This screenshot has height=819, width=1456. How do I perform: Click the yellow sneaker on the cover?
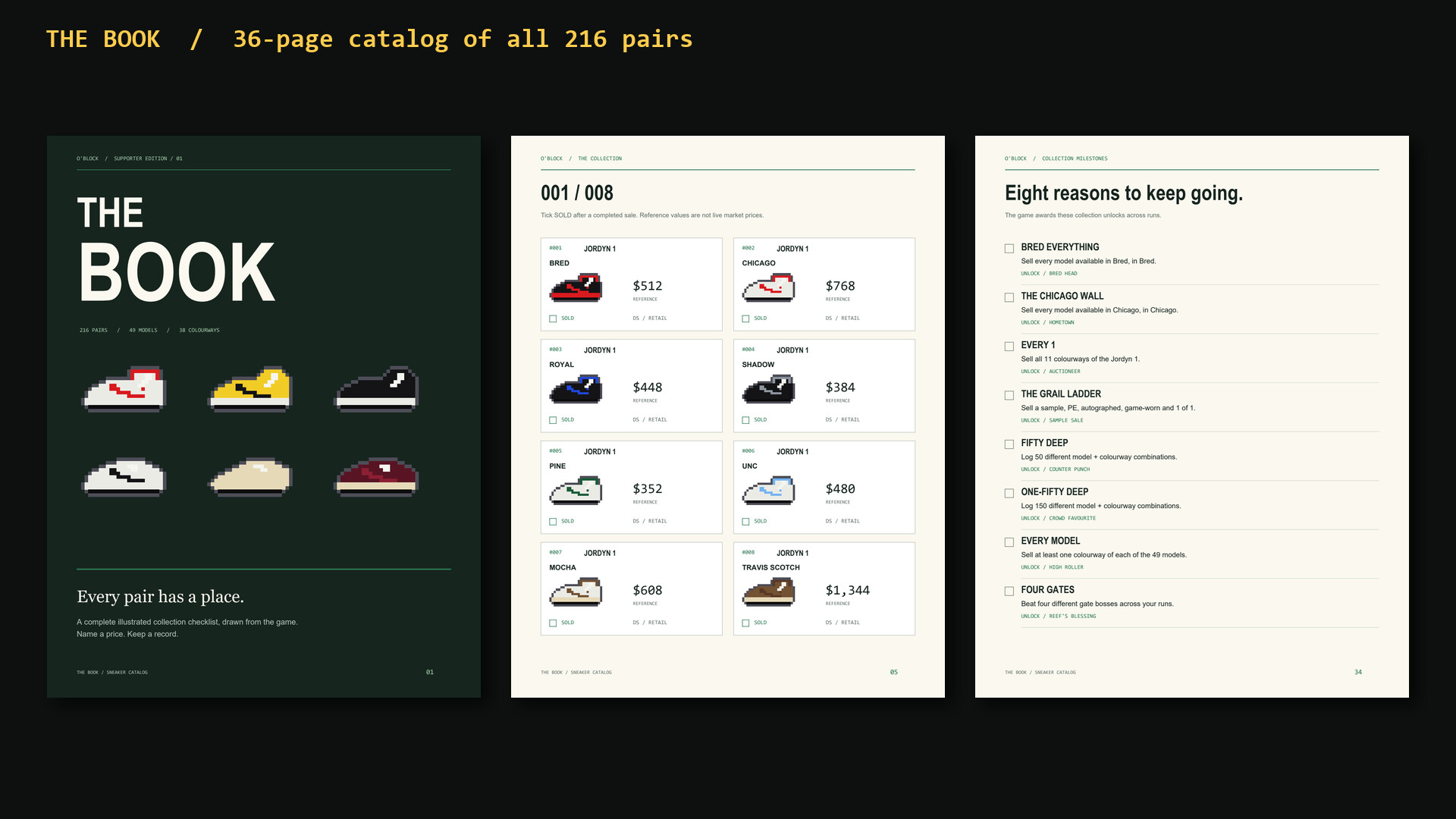pos(250,389)
